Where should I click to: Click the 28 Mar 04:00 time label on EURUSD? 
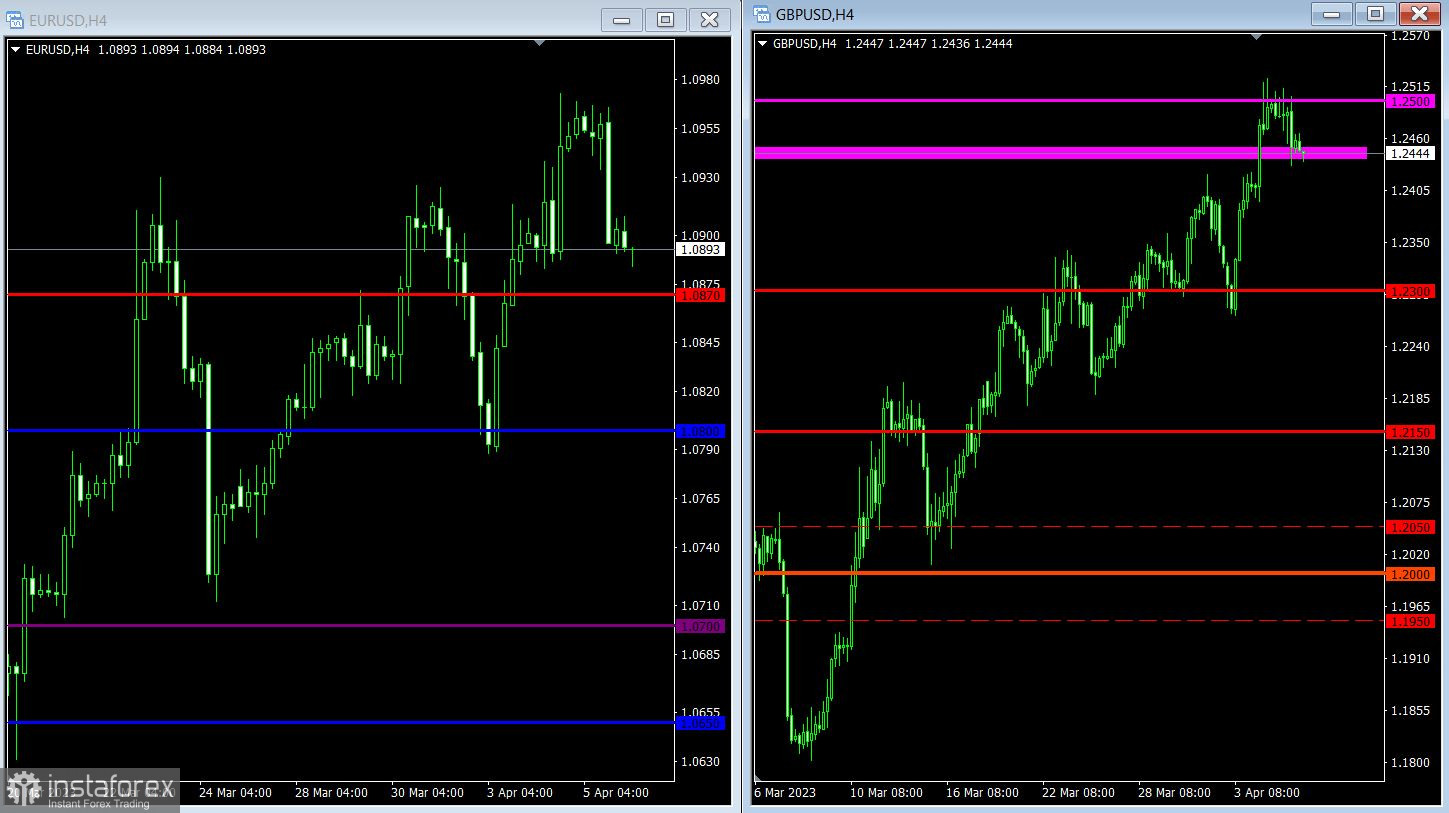tap(331, 793)
